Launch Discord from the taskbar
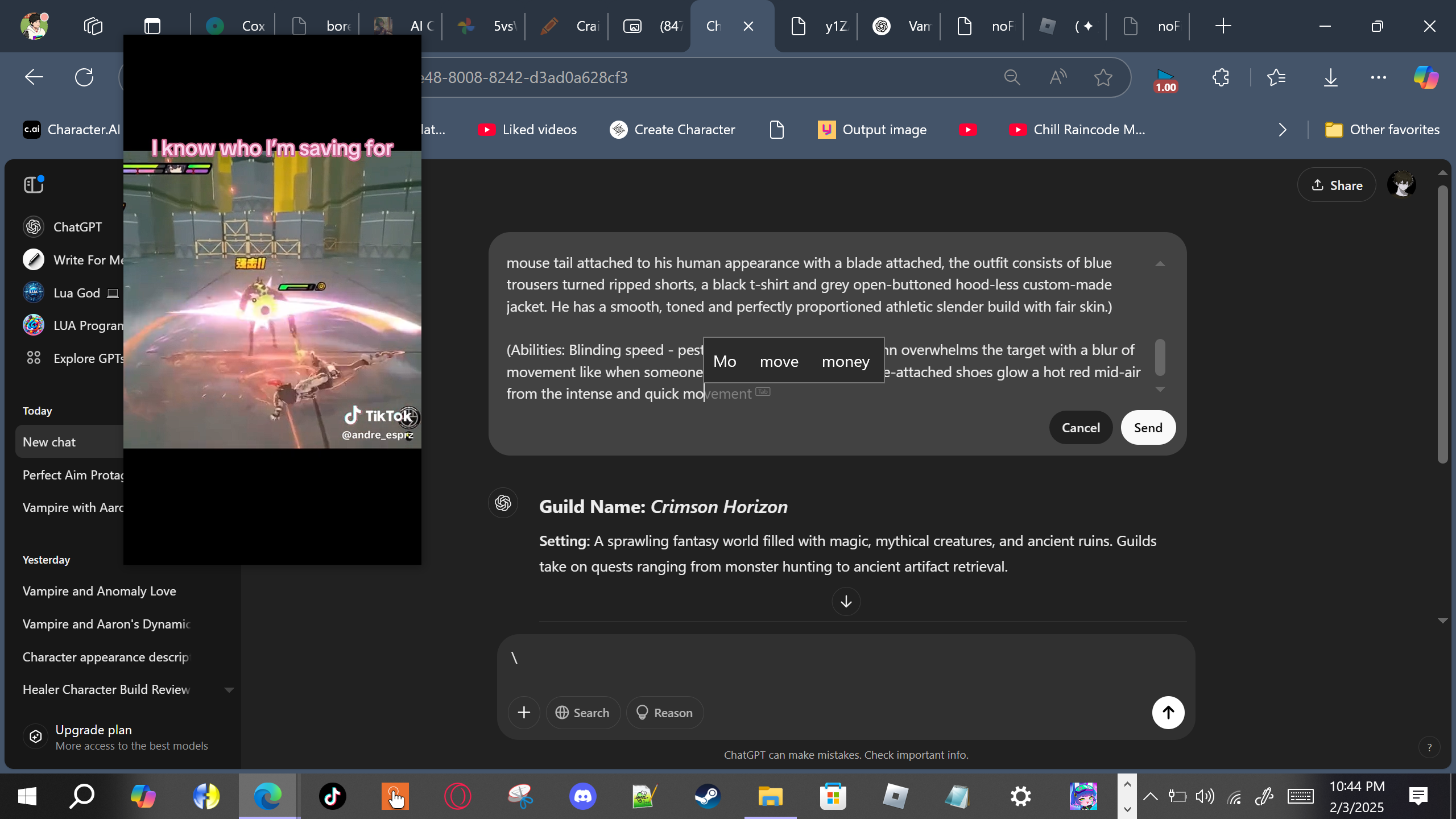The image size is (1456, 819). tap(583, 796)
